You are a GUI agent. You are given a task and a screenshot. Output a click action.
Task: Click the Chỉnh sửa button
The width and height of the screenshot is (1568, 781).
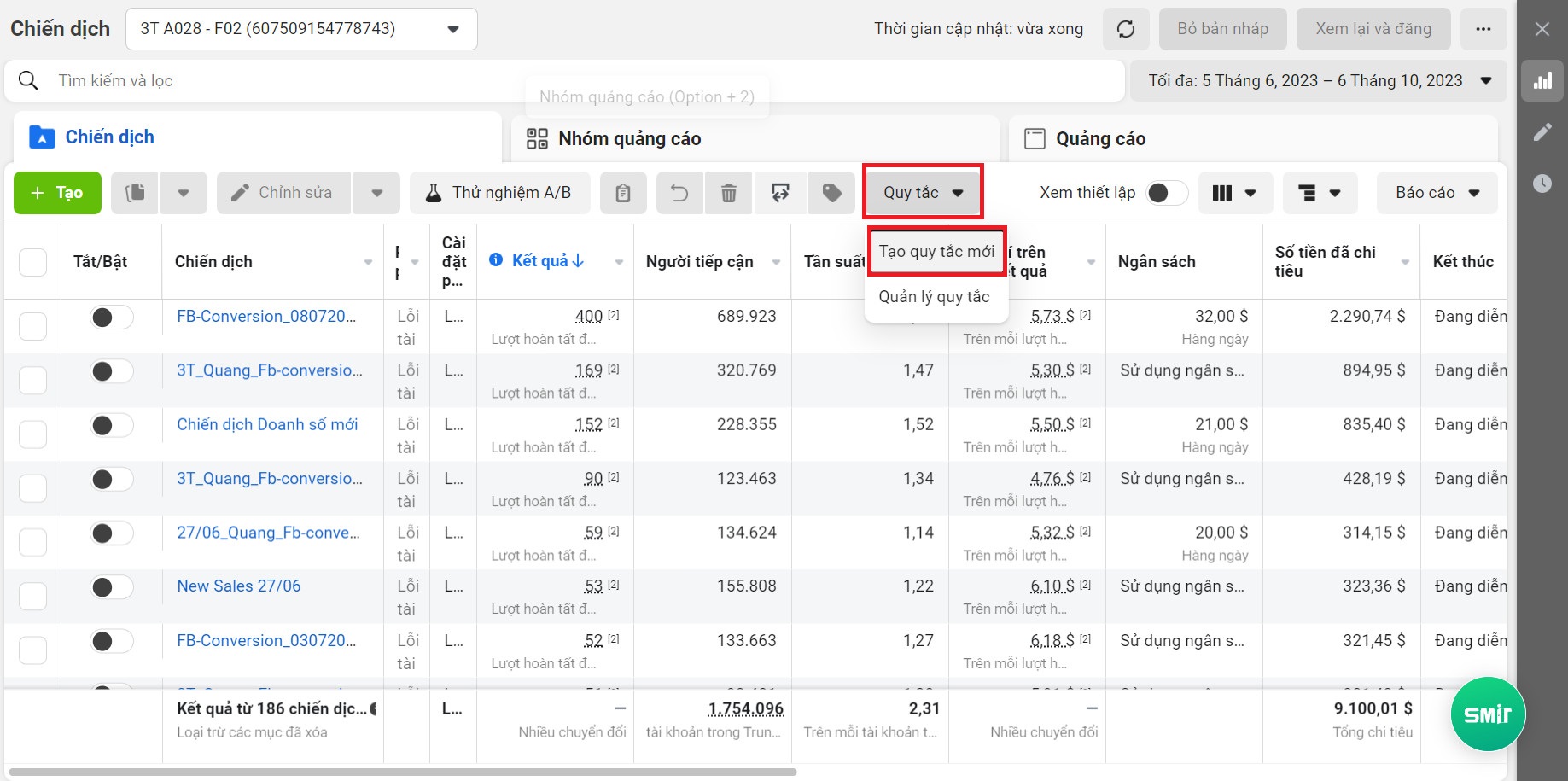[x=283, y=193]
